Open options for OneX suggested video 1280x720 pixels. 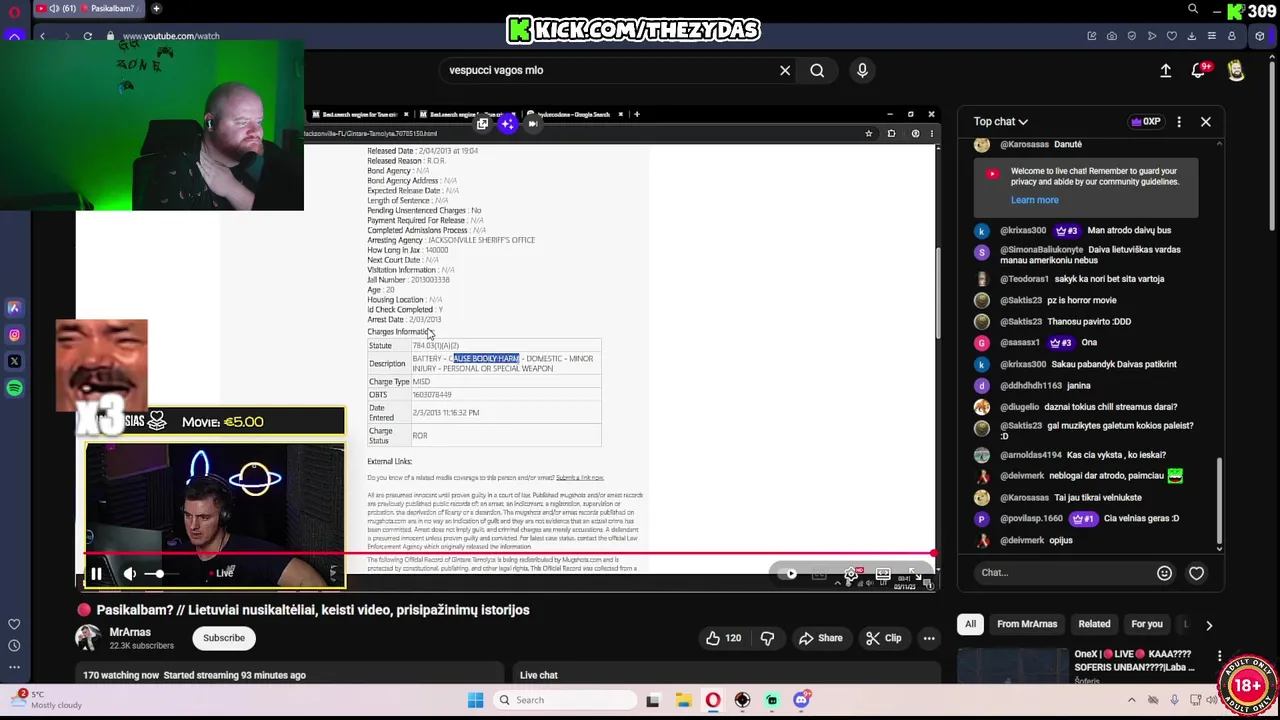1219,656
